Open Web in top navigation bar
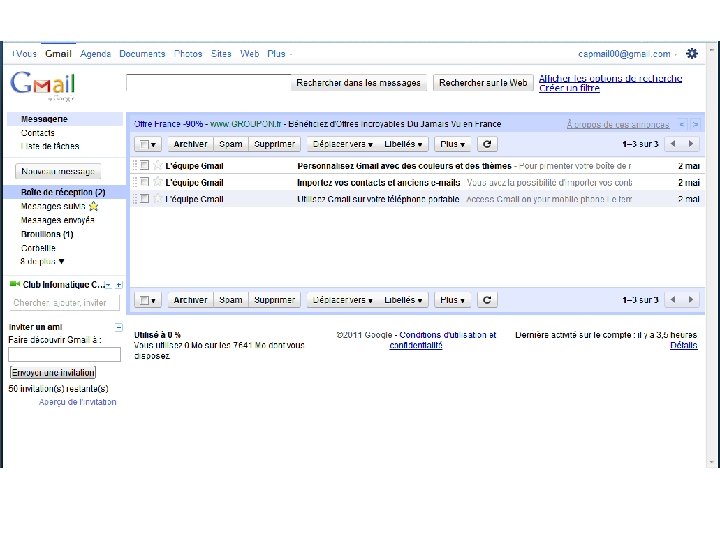Image resolution: width=720 pixels, height=540 pixels. [249, 54]
